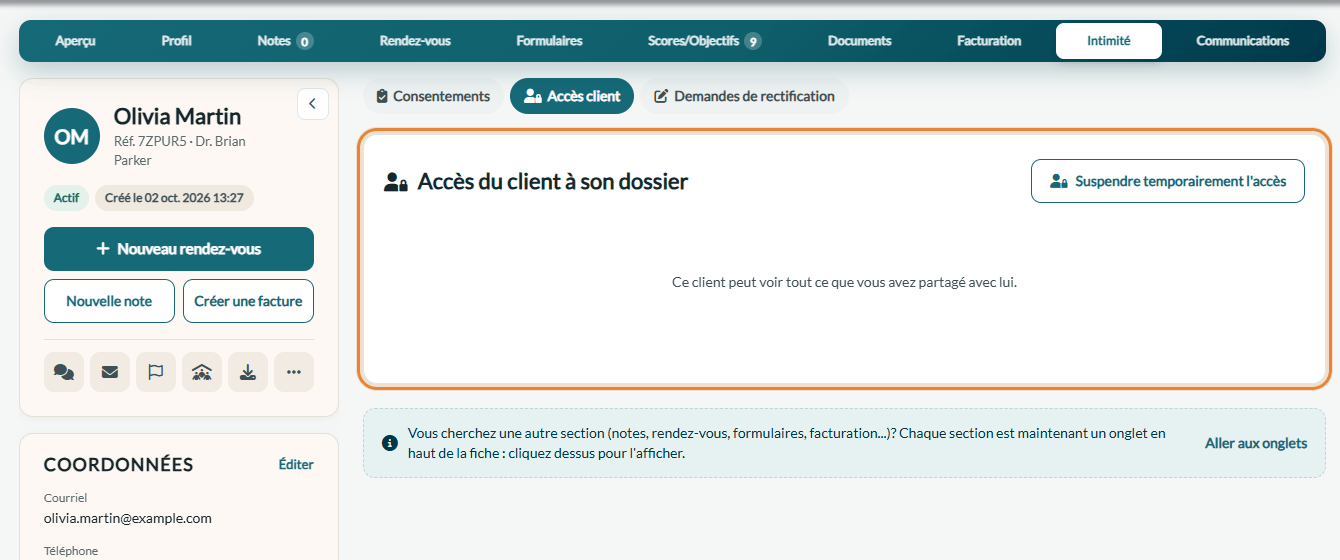Click the COORDONNÉES section heading
The image size is (1340, 560).
(x=118, y=464)
